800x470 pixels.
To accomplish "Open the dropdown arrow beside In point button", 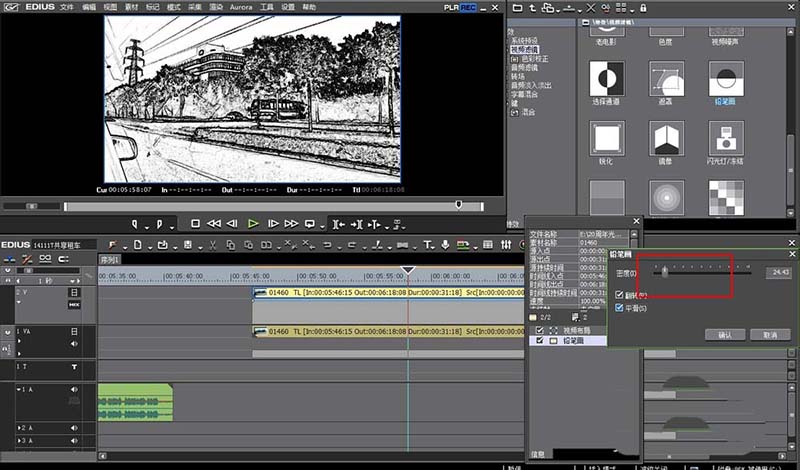I will click(x=147, y=227).
